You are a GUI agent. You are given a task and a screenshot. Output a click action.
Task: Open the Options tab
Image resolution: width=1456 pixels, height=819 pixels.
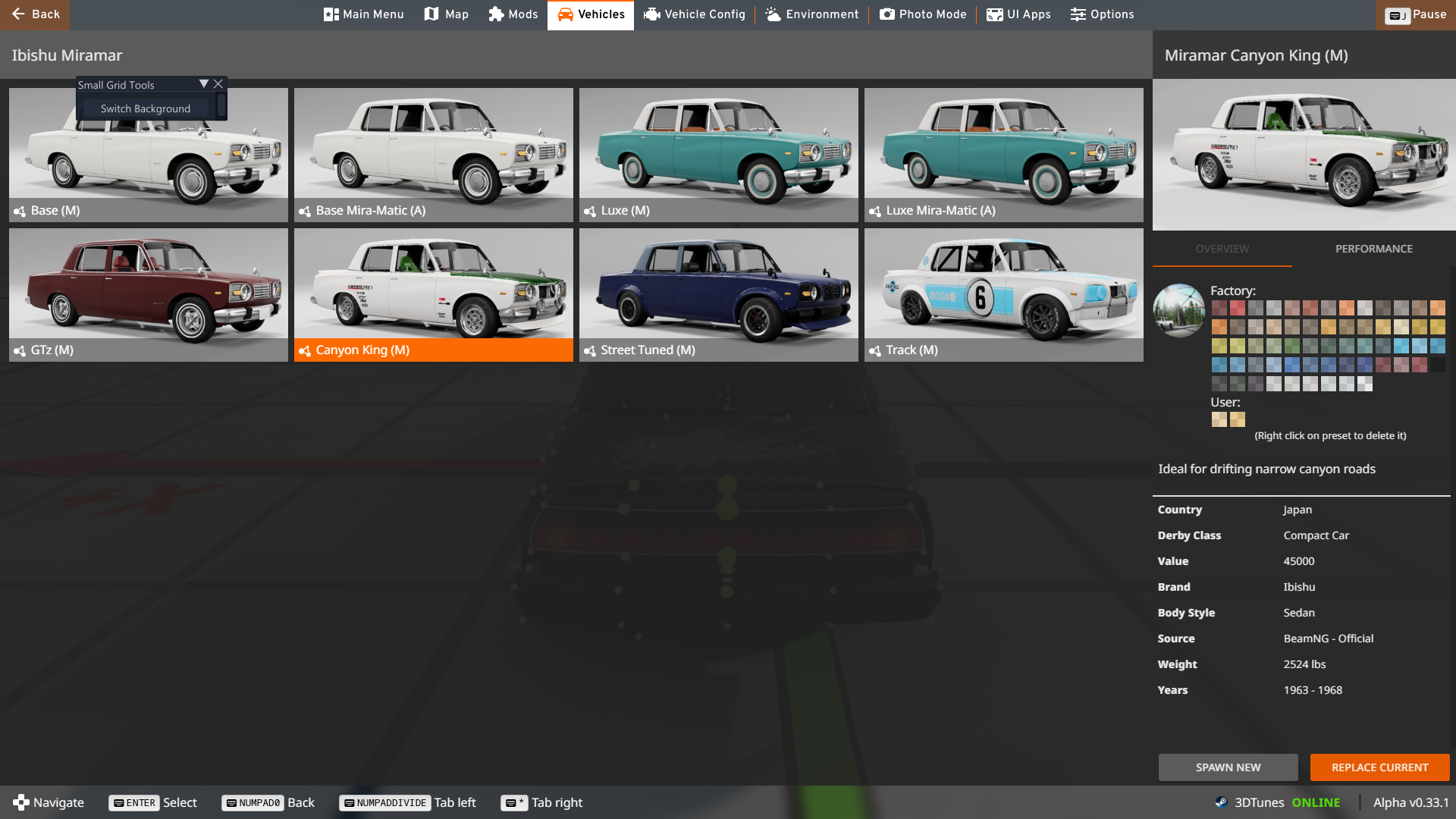pos(1102,14)
